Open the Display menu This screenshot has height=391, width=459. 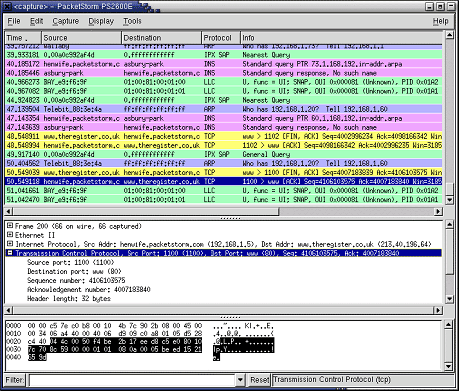click(x=101, y=21)
